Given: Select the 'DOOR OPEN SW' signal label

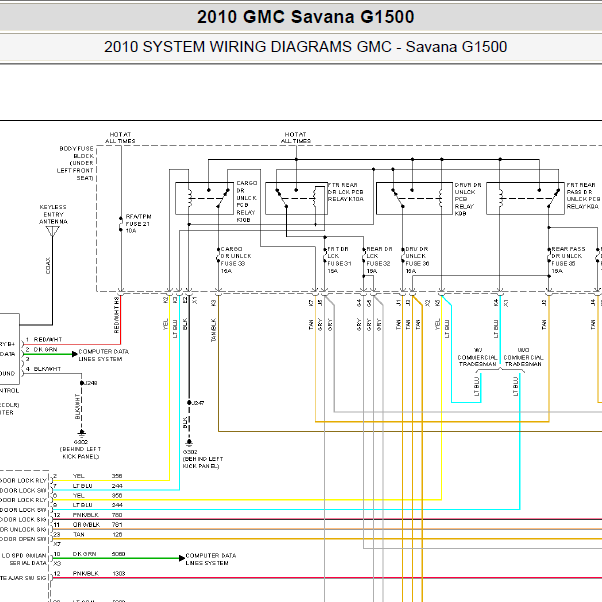Looking at the screenshot, I should 23,539.
